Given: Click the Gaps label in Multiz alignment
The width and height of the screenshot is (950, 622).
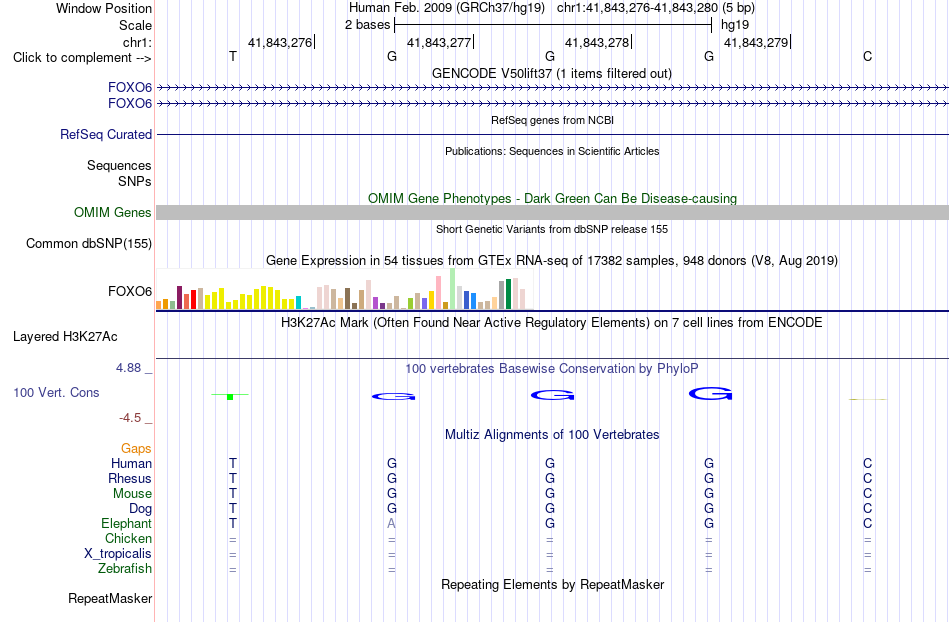Looking at the screenshot, I should [136, 448].
